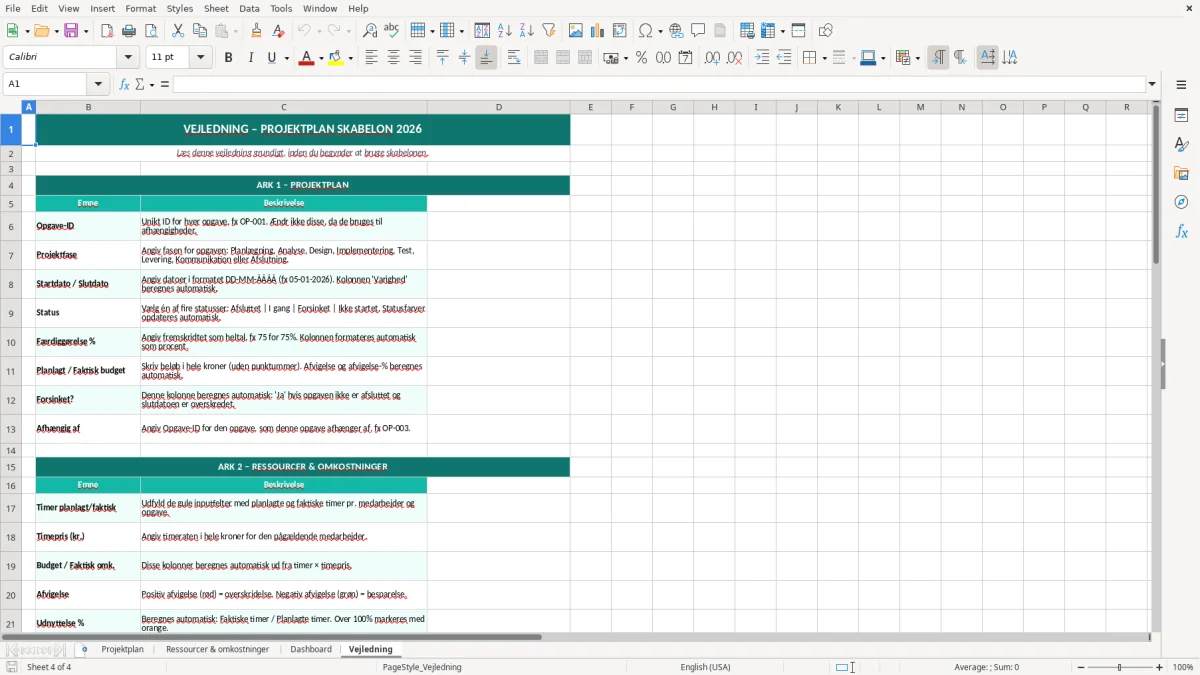Expand the Name Box dropdown
The height and width of the screenshot is (675, 1200).
[98, 84]
